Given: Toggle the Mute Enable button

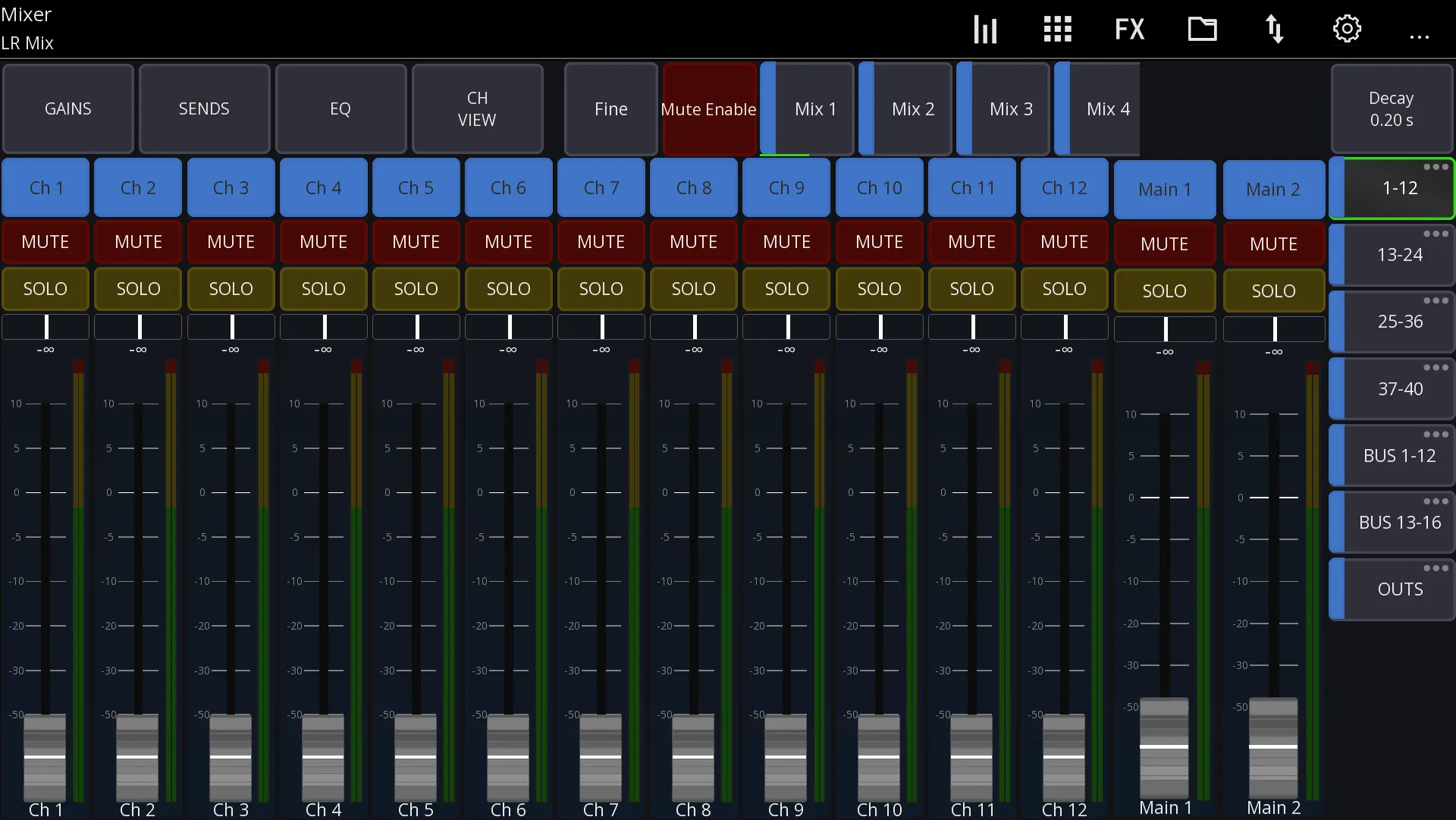Looking at the screenshot, I should point(708,109).
